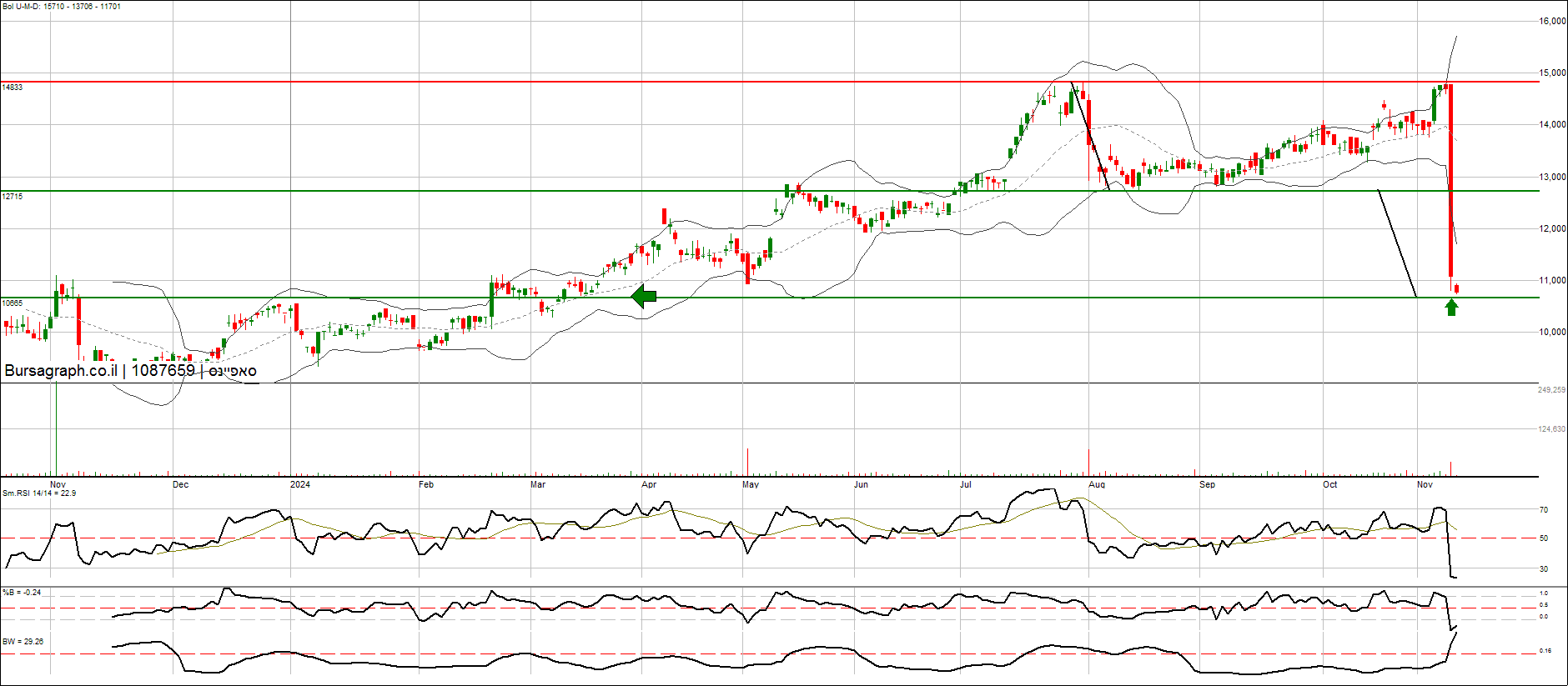
Task: Select the Sm.RSI 14/14 indicator label
Action: click(39, 493)
